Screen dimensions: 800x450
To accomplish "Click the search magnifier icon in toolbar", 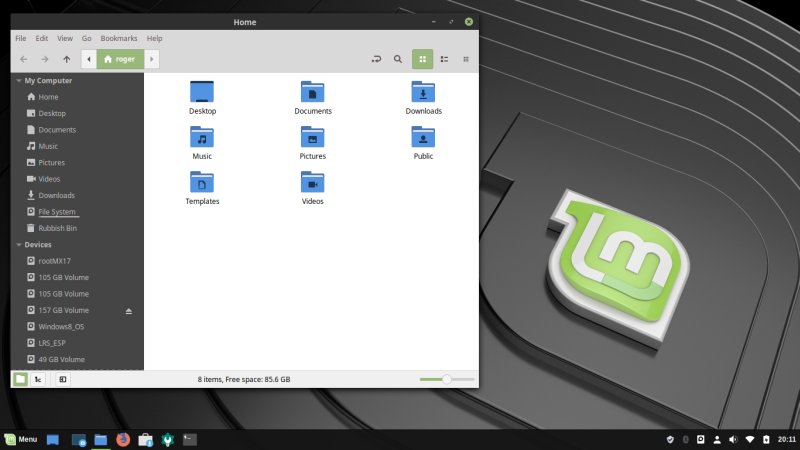I will coord(398,59).
